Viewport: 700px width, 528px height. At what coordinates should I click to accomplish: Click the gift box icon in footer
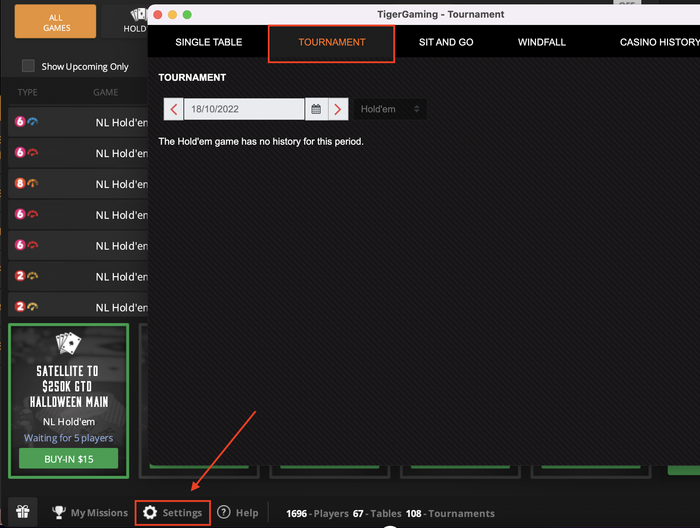click(x=23, y=511)
